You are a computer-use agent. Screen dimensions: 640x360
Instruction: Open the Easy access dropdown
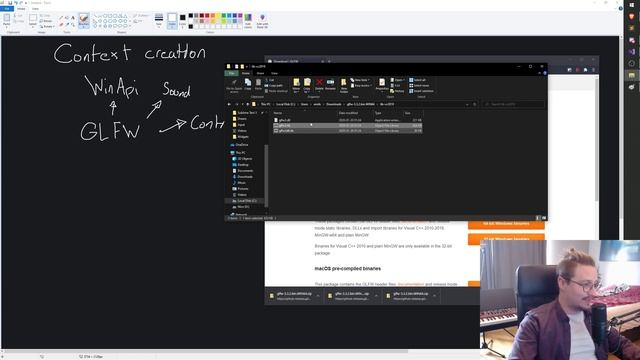coord(360,86)
